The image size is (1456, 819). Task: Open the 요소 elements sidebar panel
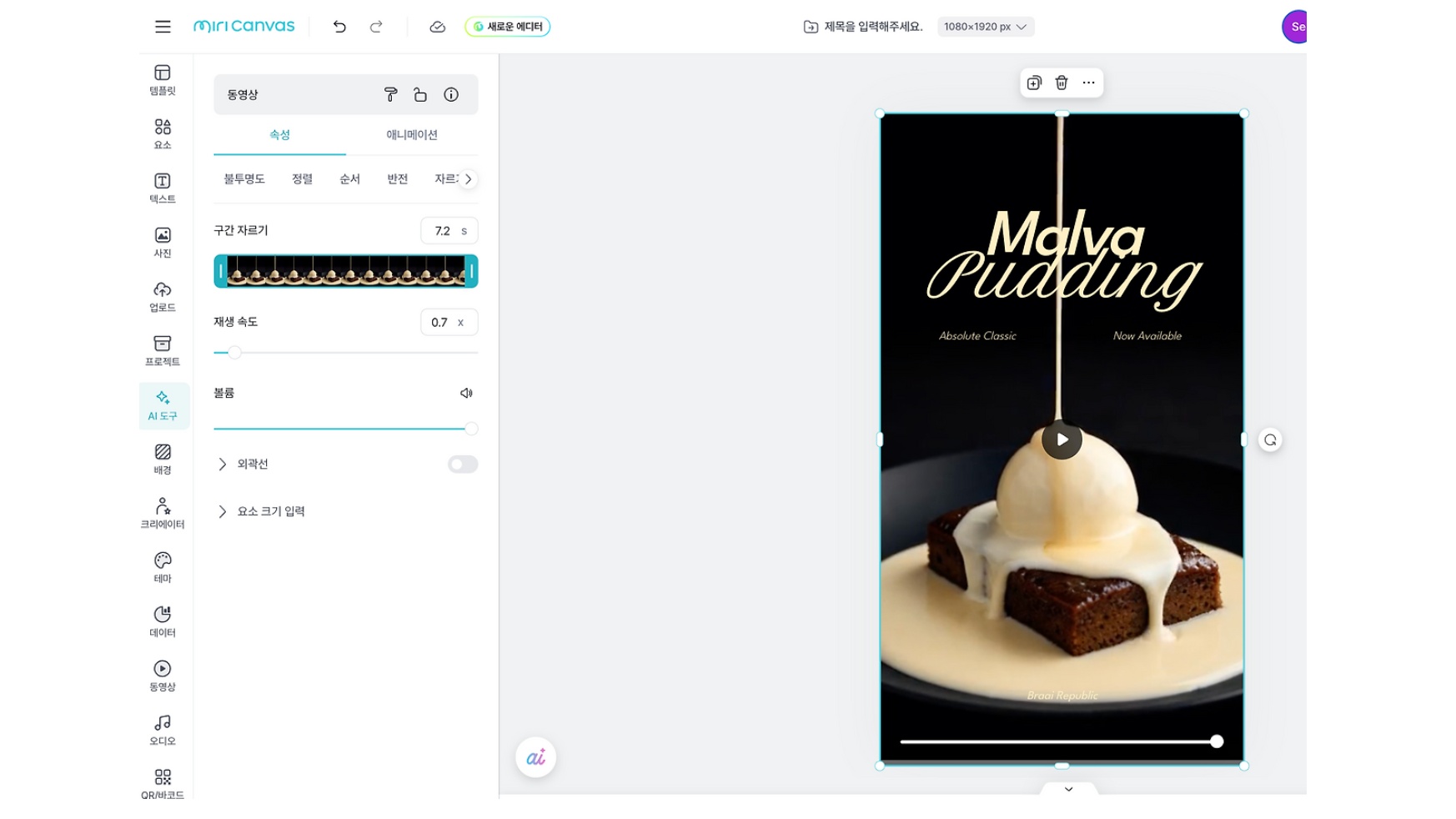pos(163,134)
